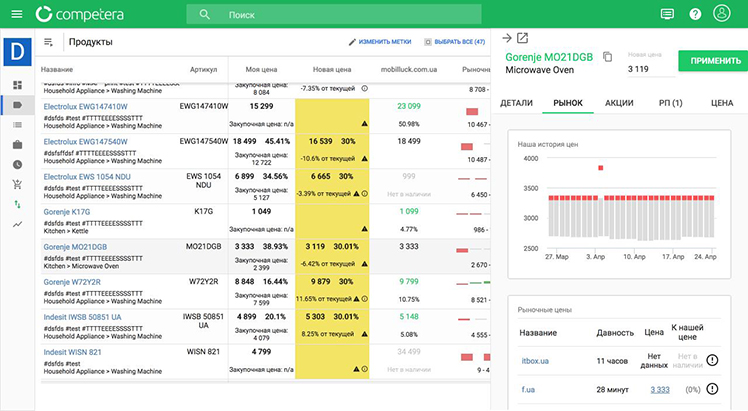Viewport: 748px width, 411px height.
Task: Click the search magnifier icon
Action: [x=205, y=14]
